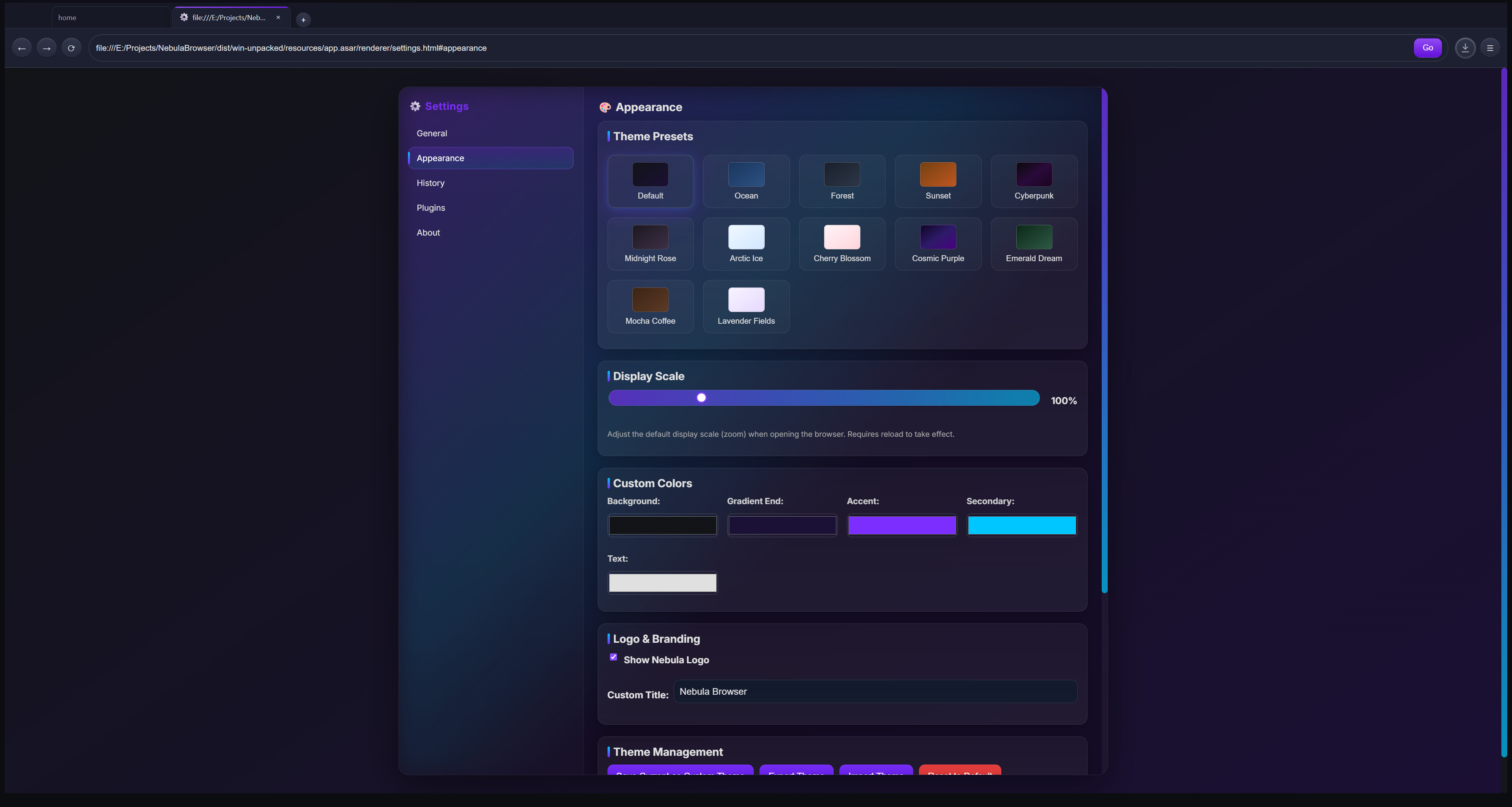Navigate back using the back arrow
1512x807 pixels.
click(22, 48)
